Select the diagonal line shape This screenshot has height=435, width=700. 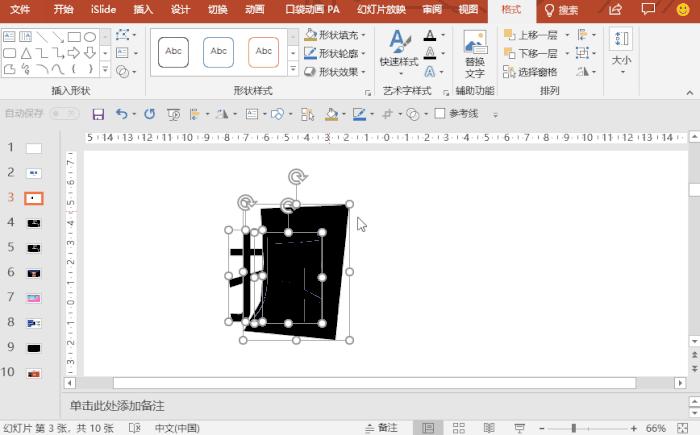(42, 37)
